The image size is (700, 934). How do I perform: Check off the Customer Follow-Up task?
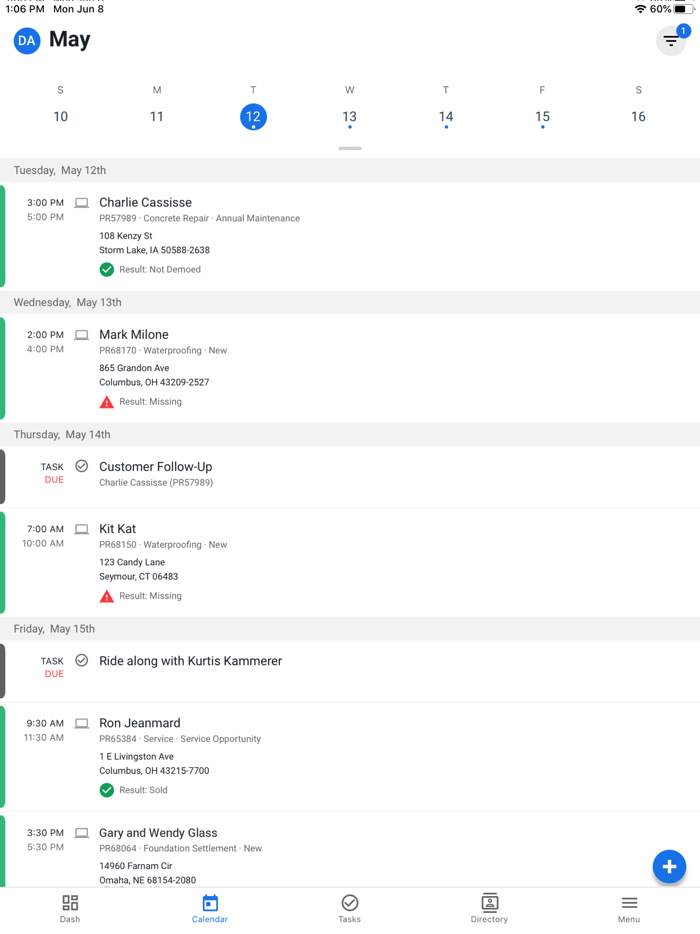click(81, 466)
